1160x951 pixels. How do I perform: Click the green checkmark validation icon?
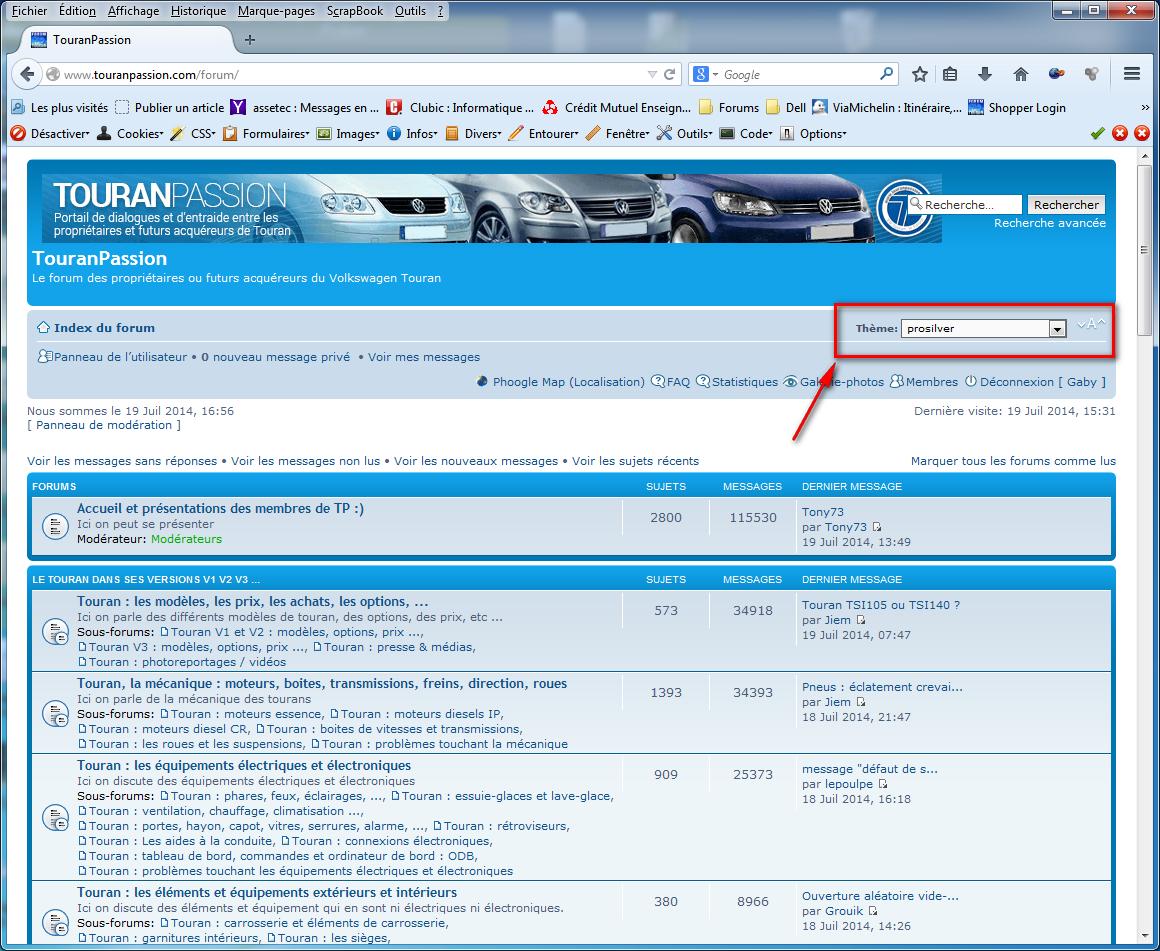tap(1097, 133)
